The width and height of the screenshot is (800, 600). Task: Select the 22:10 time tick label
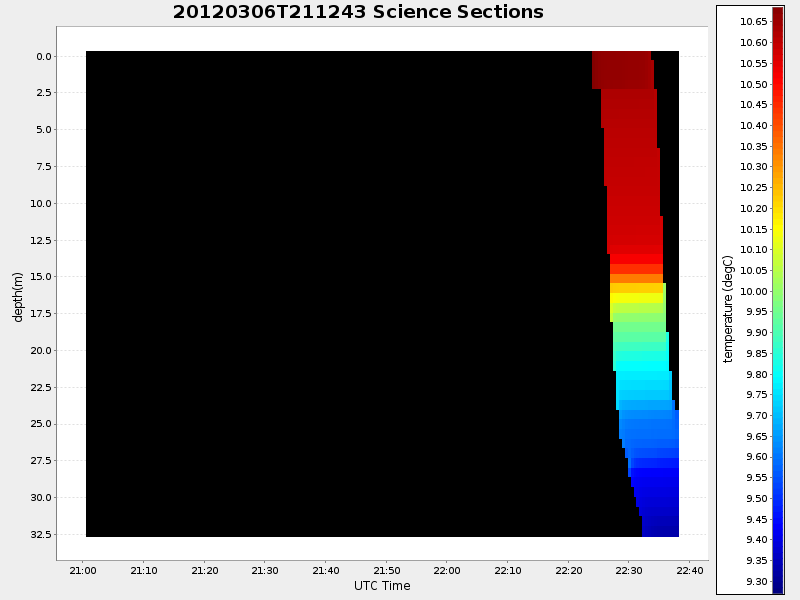tap(508, 570)
